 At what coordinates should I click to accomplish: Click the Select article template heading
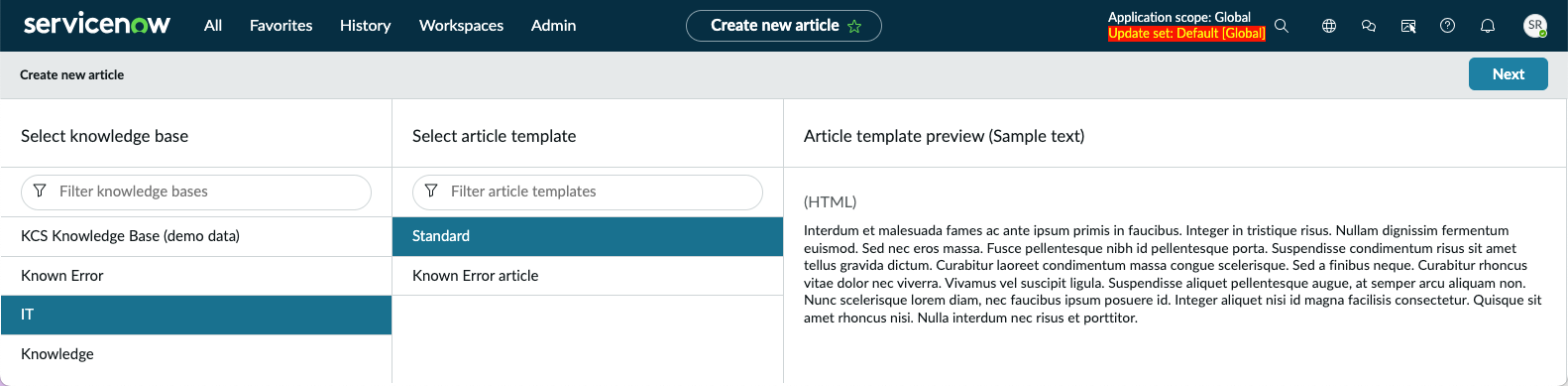click(x=495, y=136)
